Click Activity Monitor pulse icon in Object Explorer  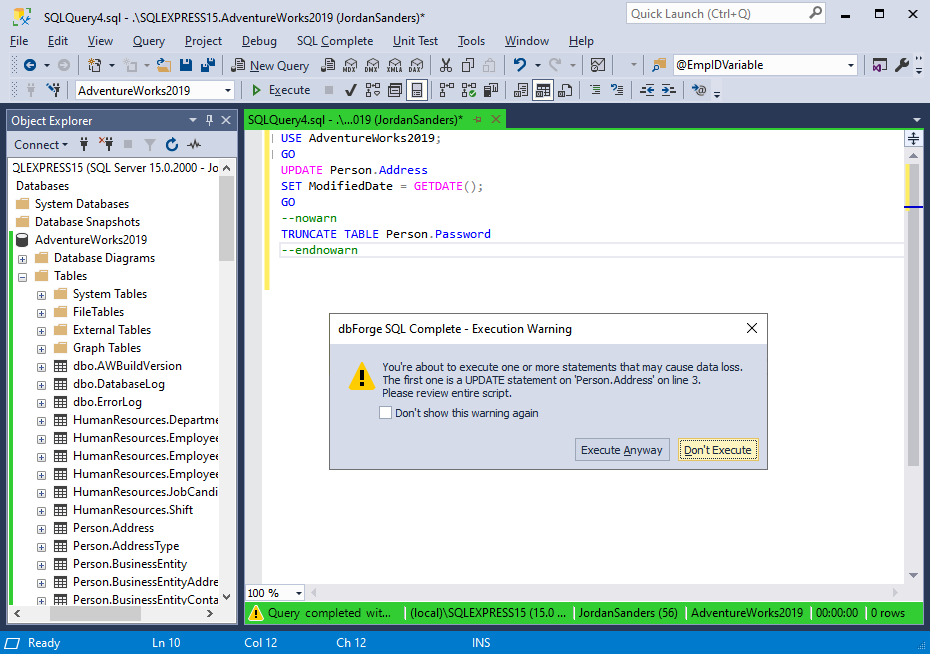pyautogui.click(x=194, y=145)
